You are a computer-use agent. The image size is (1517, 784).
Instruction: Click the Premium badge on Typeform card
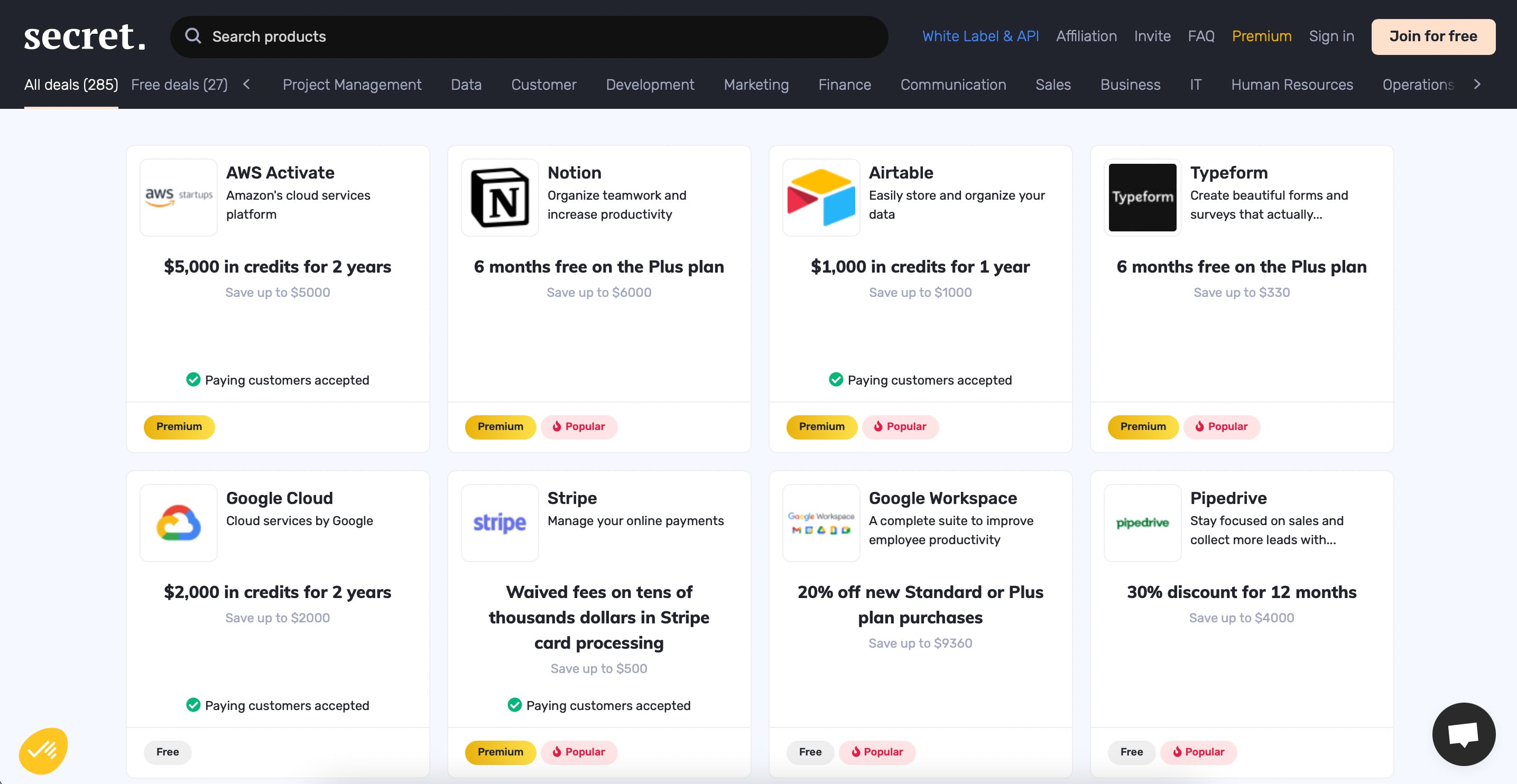click(1143, 427)
